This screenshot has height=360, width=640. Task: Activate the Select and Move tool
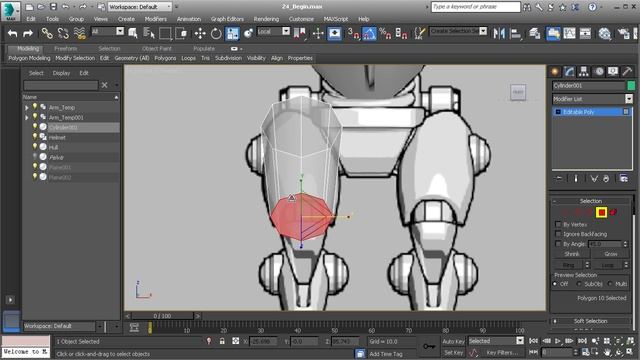click(200, 33)
